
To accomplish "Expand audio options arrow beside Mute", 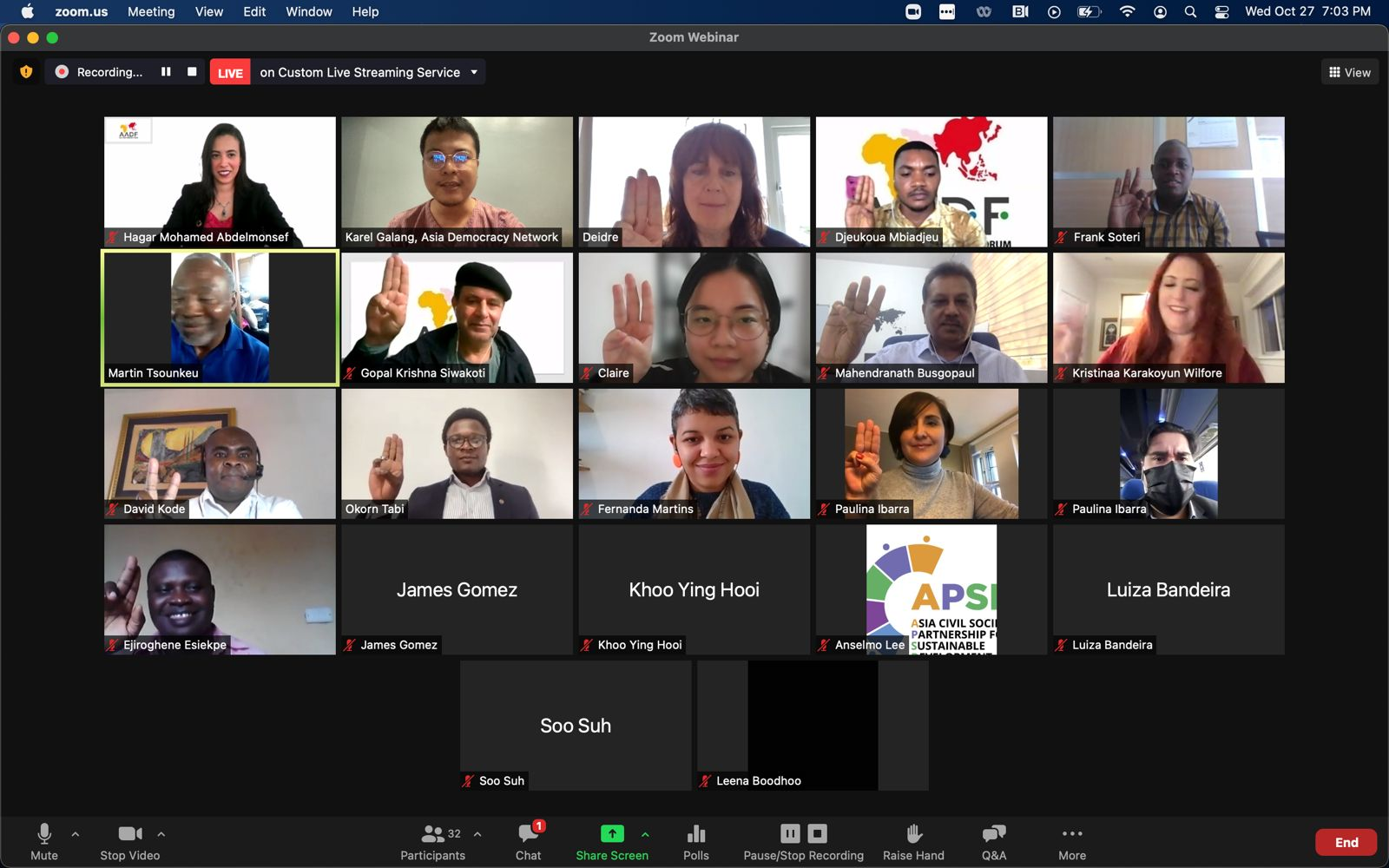I will pyautogui.click(x=76, y=834).
